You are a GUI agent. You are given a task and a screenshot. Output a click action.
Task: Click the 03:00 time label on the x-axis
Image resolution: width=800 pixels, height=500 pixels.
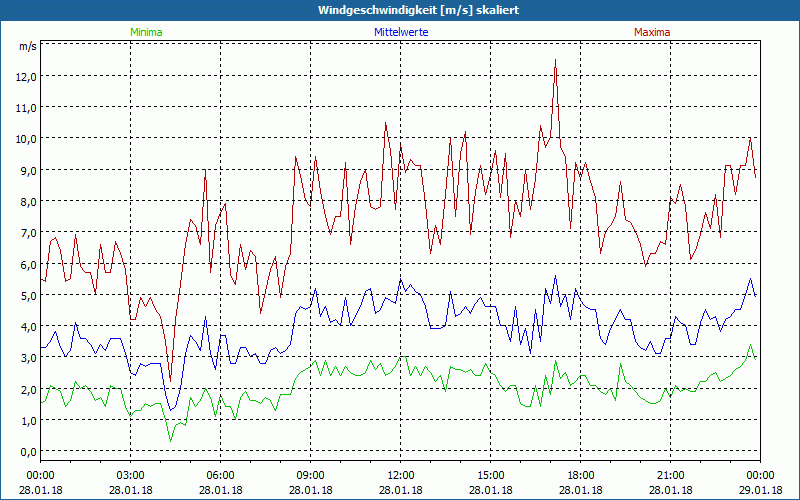click(131, 475)
